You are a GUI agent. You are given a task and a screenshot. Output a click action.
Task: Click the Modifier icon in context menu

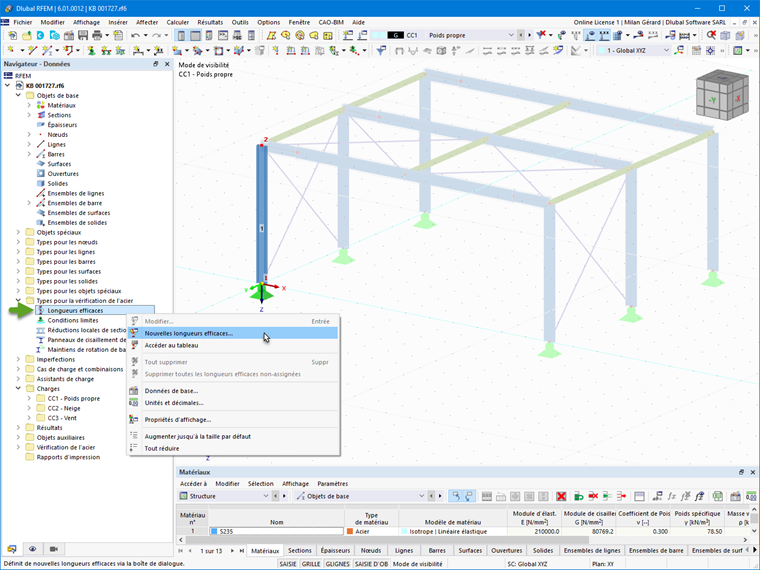[x=134, y=321]
